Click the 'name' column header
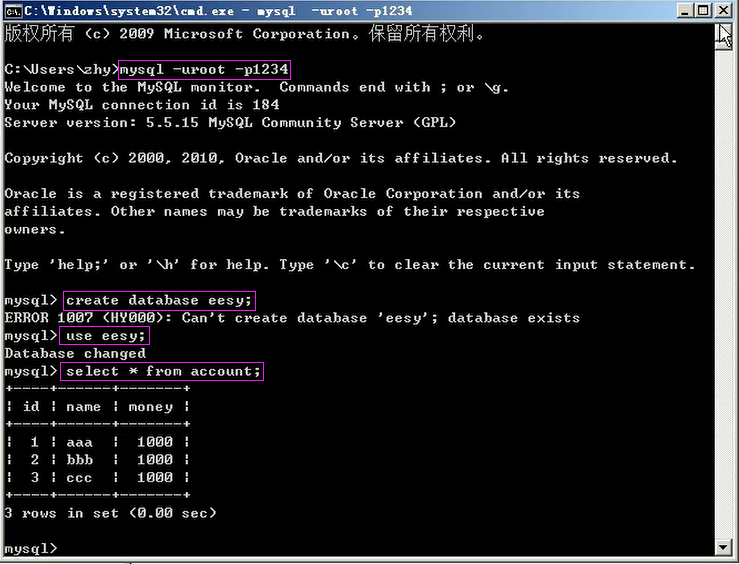739x564 pixels. [83, 407]
